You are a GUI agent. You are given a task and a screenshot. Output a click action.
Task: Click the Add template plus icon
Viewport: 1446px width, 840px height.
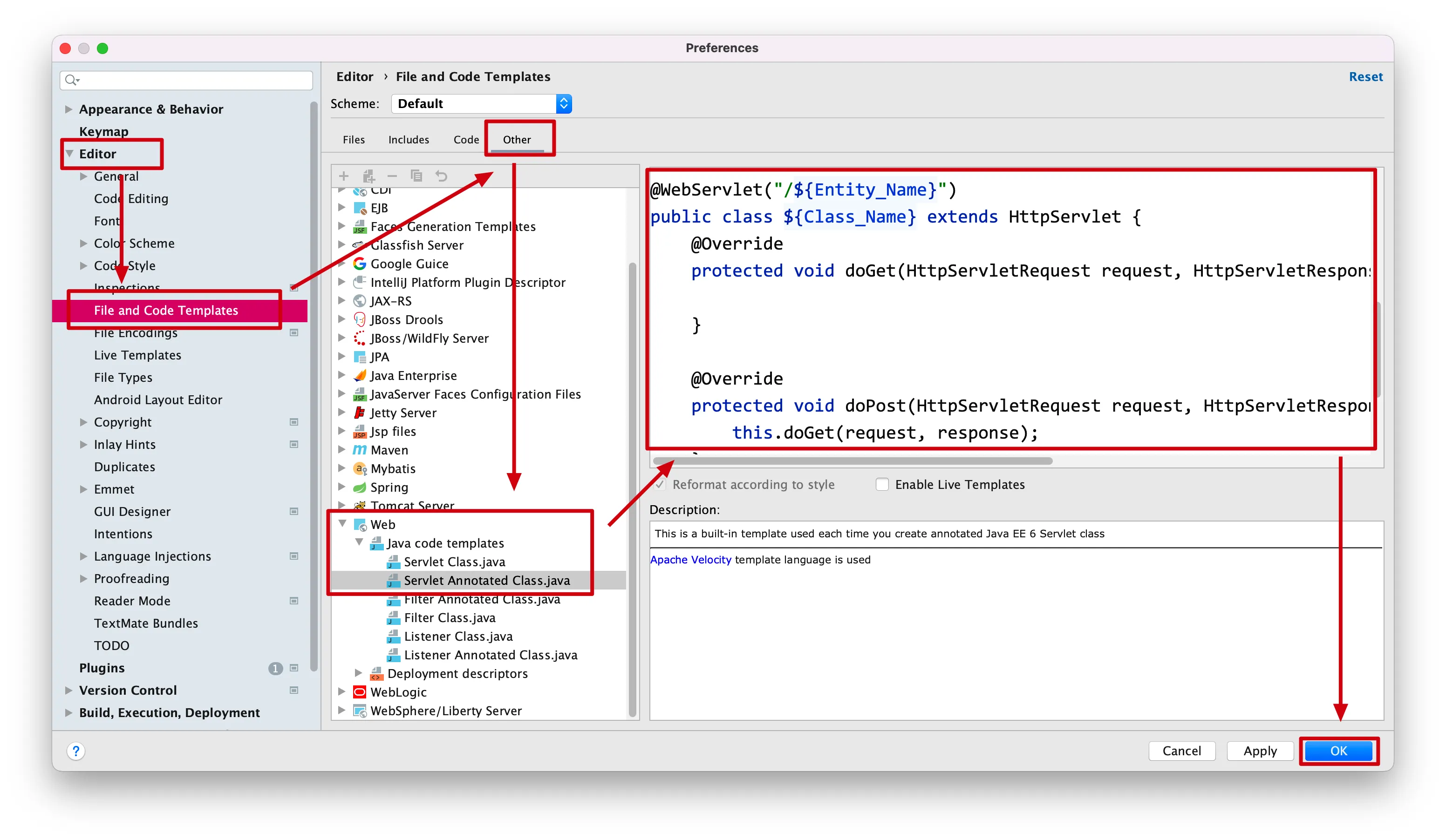pyautogui.click(x=344, y=176)
